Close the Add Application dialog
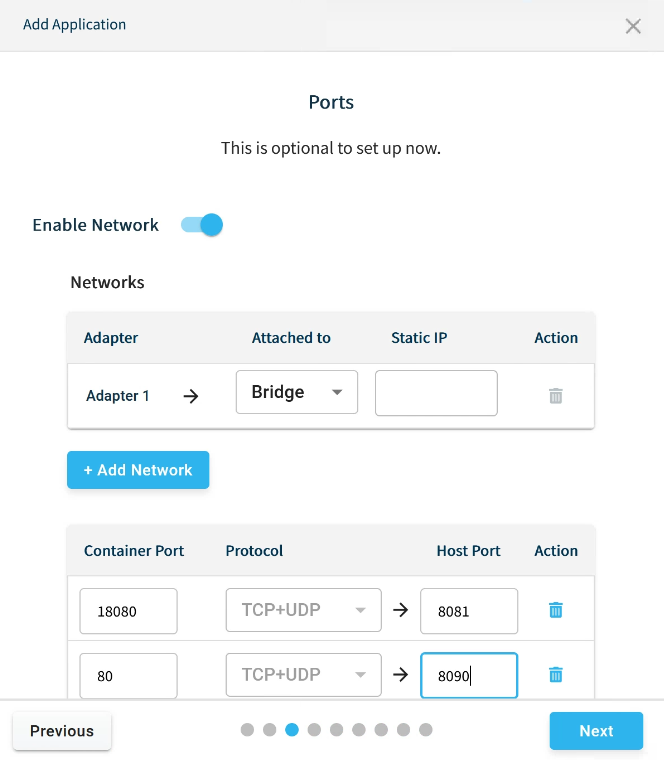The width and height of the screenshot is (664, 760). (633, 27)
